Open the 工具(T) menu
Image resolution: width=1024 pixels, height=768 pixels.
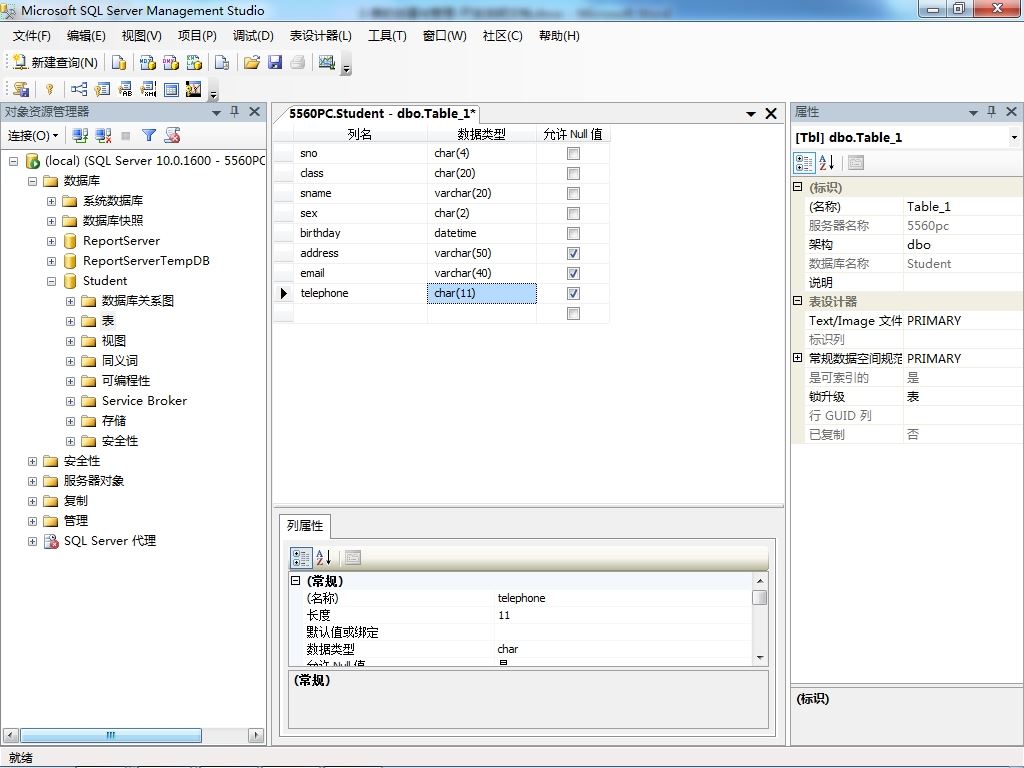387,36
